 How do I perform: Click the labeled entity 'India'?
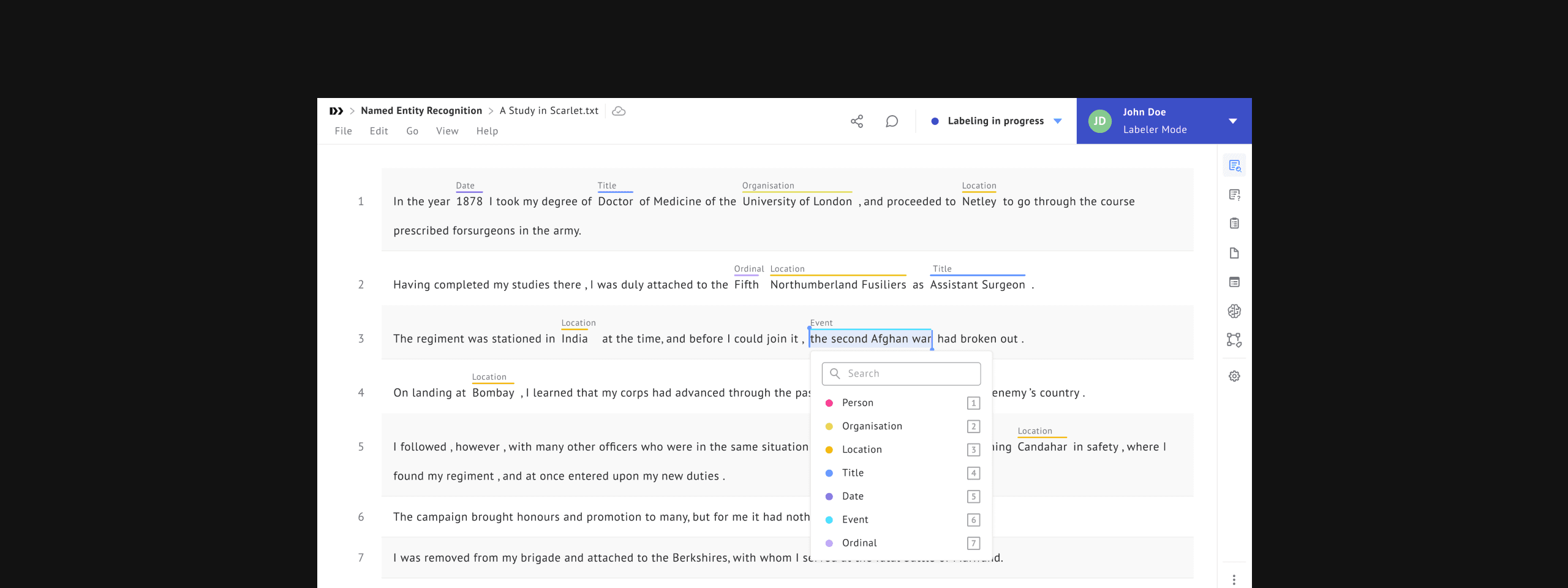(575, 339)
